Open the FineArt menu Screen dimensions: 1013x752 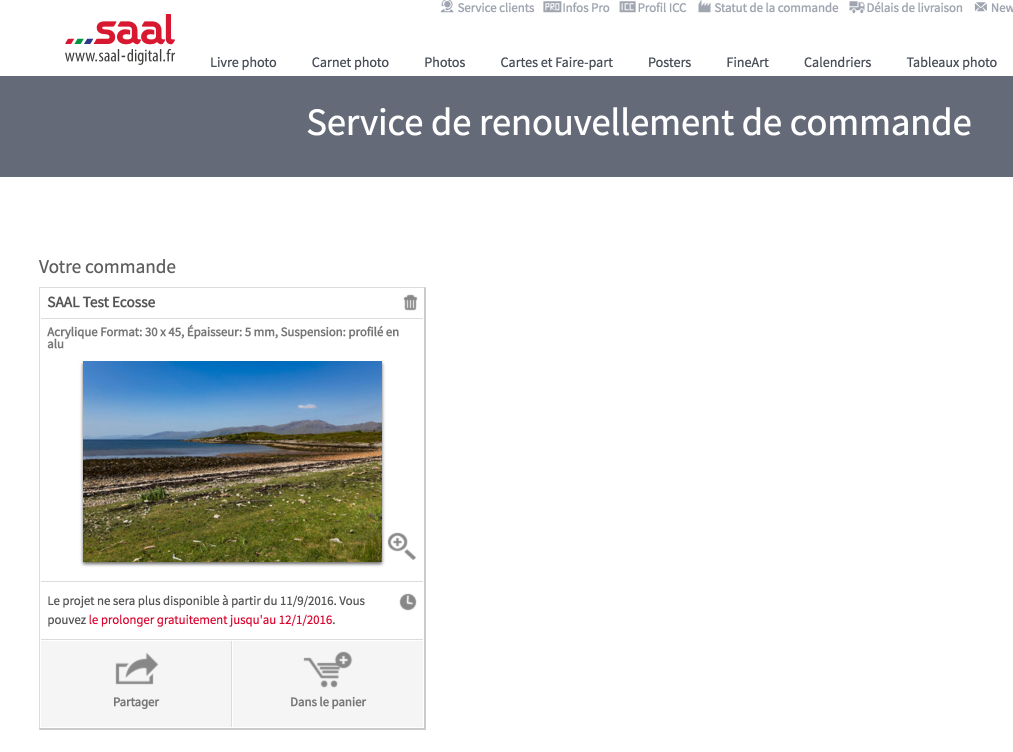pos(747,63)
